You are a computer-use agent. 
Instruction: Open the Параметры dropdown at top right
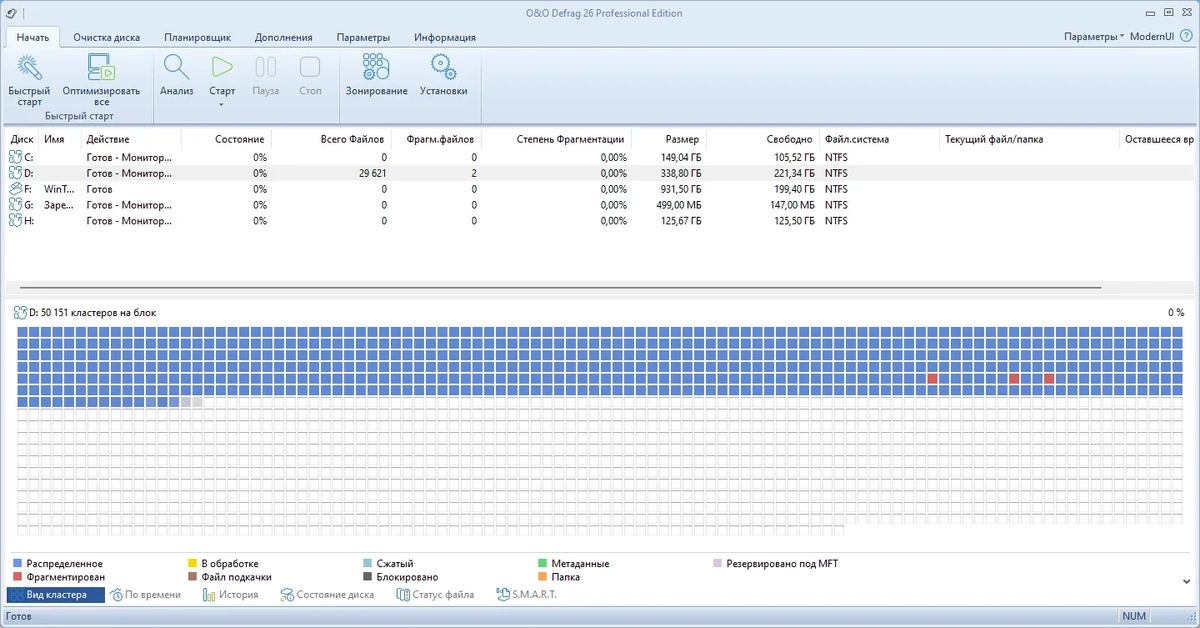point(1094,37)
